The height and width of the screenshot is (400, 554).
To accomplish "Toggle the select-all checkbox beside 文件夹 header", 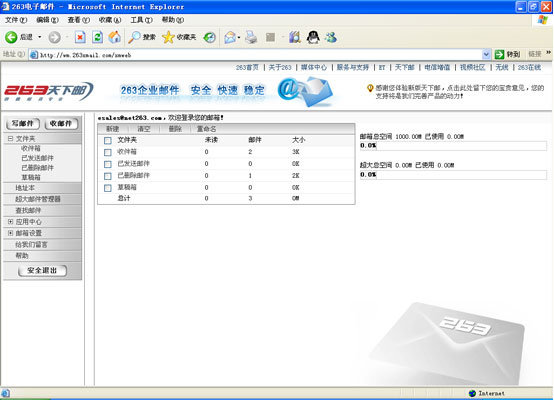I will click(108, 141).
